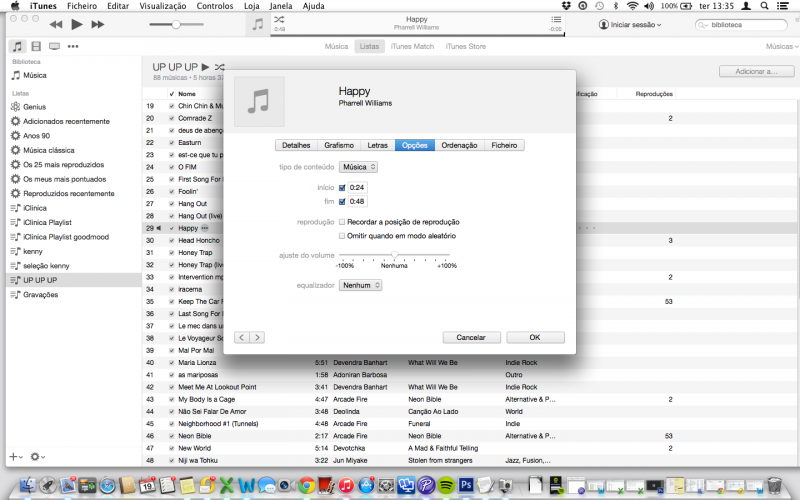The height and width of the screenshot is (500, 800).
Task: Open Spotlight search in the menu bar
Action: [x=764, y=6]
